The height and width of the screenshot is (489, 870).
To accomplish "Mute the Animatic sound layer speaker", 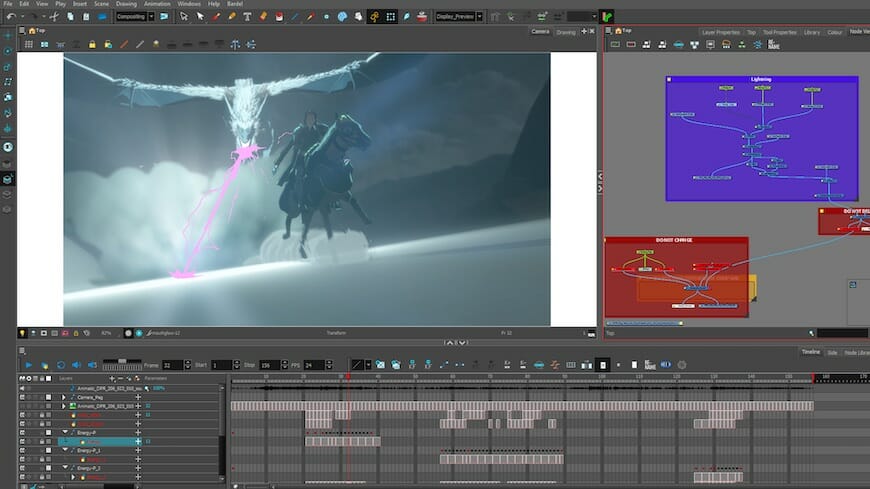I will [x=22, y=389].
